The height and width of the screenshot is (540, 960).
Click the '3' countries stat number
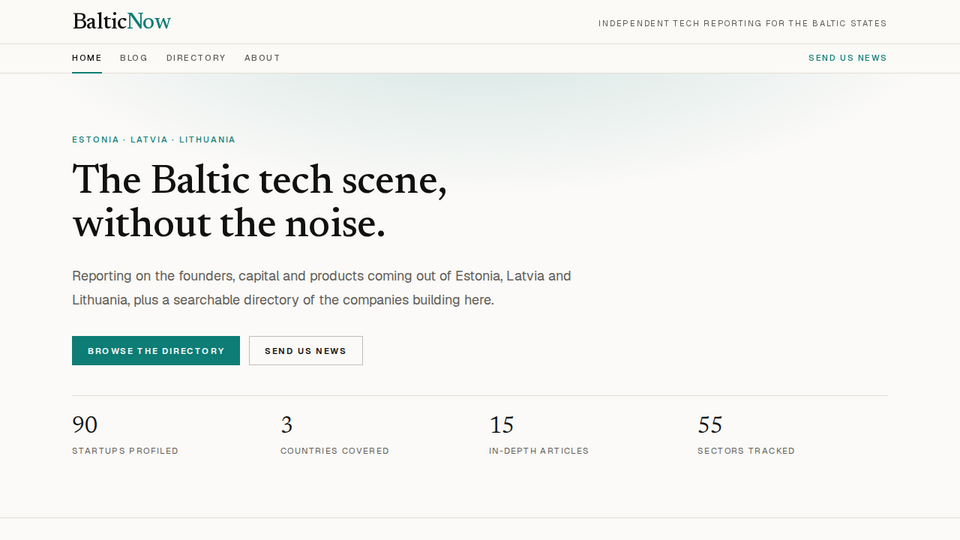pyautogui.click(x=287, y=425)
